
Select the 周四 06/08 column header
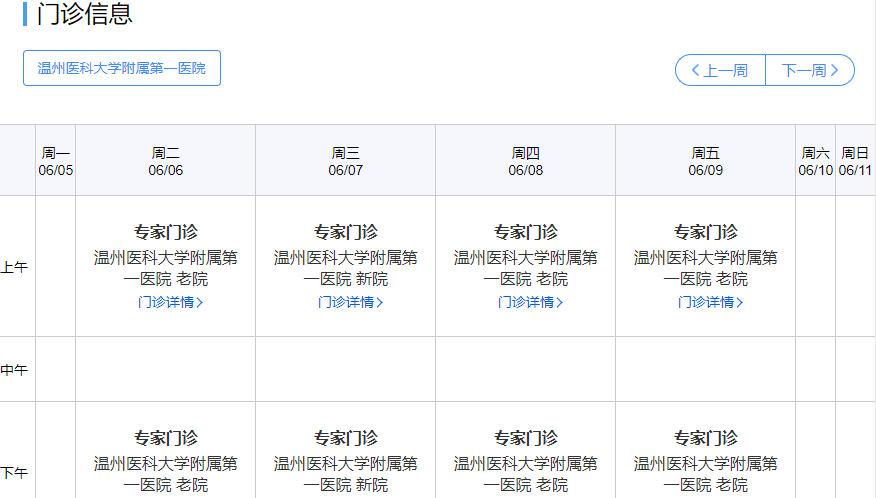point(526,161)
